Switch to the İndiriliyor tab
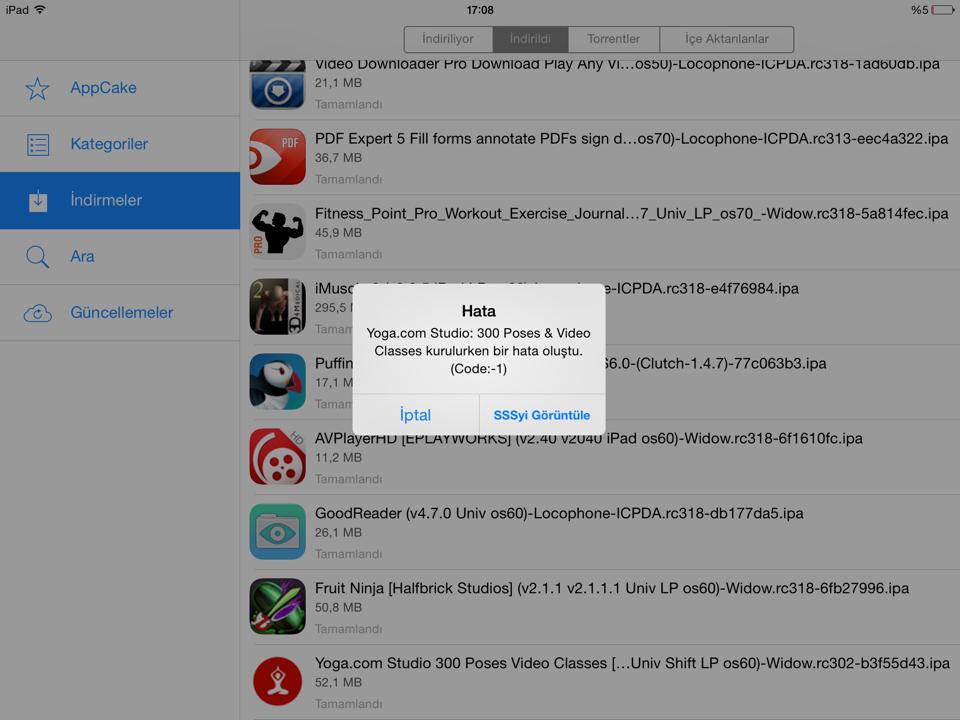 448,39
